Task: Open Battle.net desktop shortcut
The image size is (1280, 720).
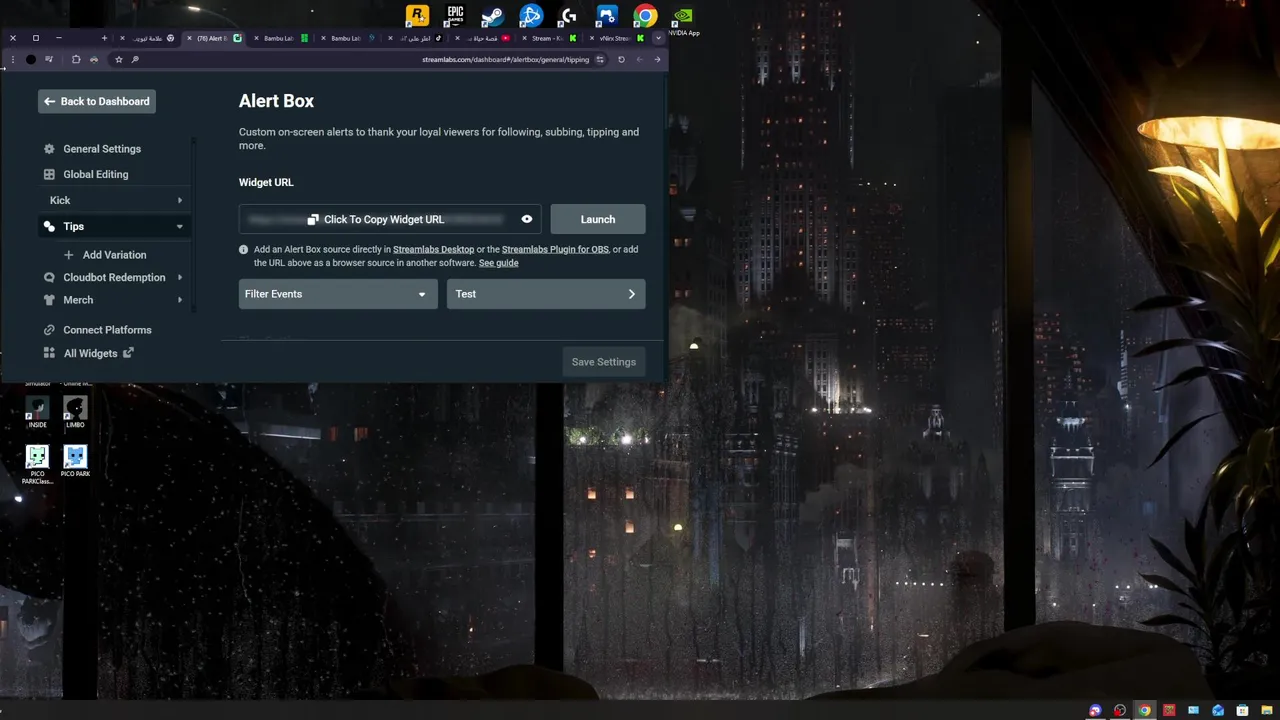Action: pos(531,16)
